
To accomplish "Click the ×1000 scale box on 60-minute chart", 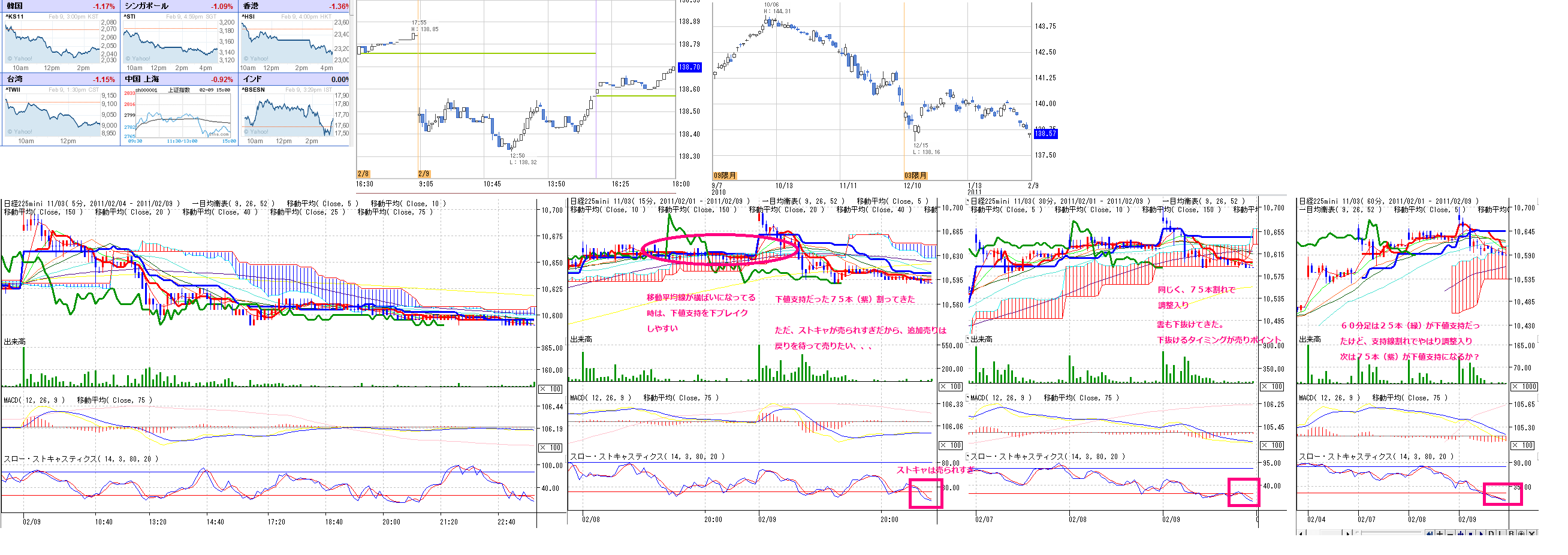I will (x=1524, y=387).
